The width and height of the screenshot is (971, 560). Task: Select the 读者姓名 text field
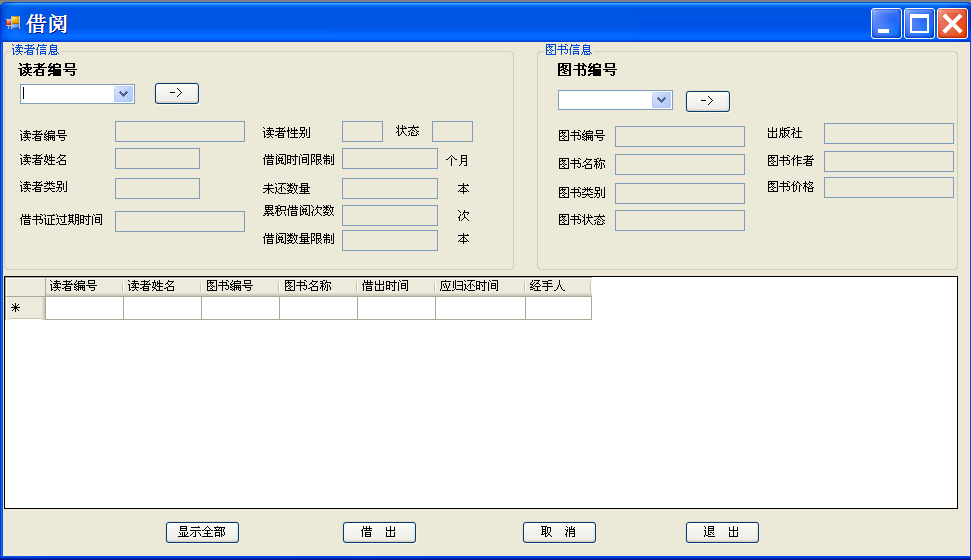(x=157, y=159)
